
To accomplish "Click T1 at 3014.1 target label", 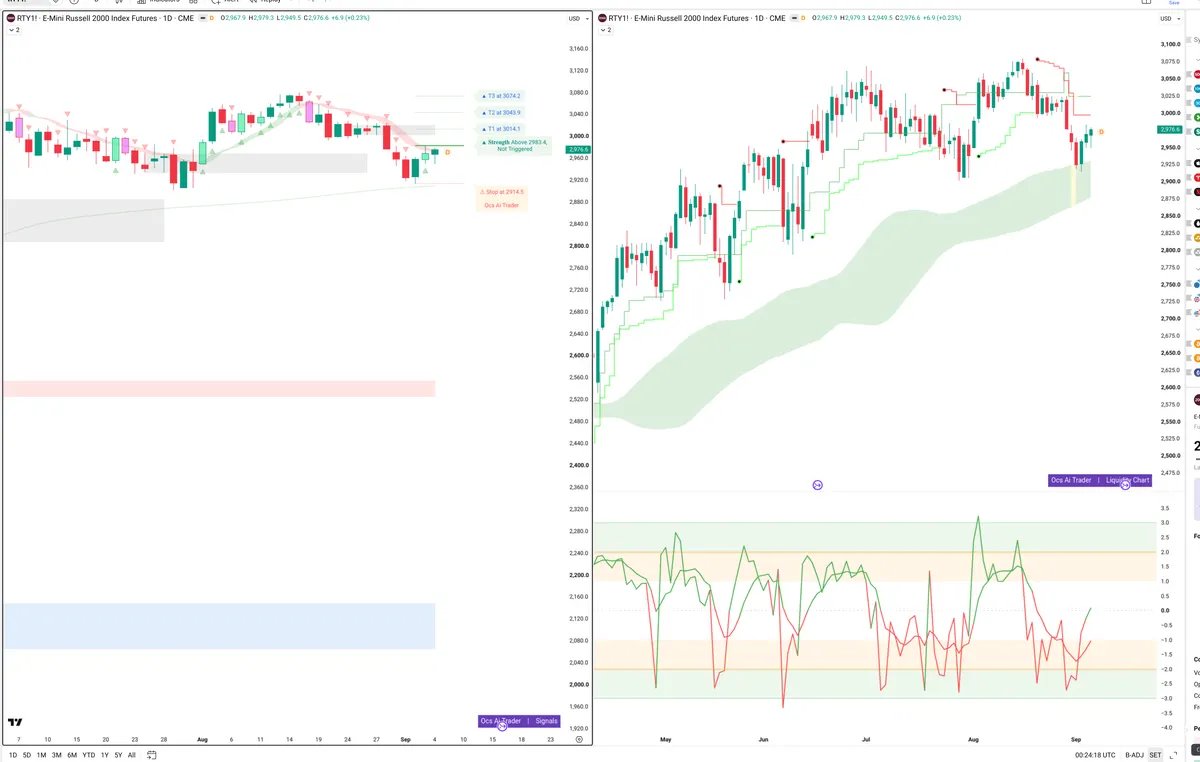I will point(501,129).
